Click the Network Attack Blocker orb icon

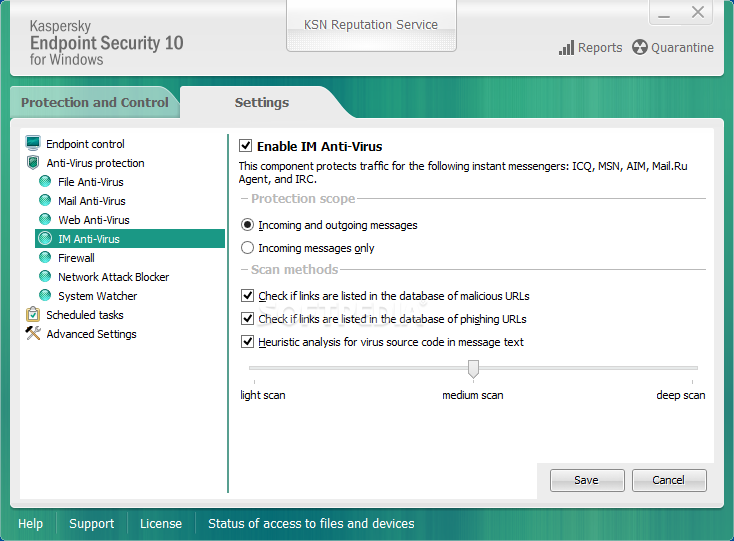click(45, 277)
